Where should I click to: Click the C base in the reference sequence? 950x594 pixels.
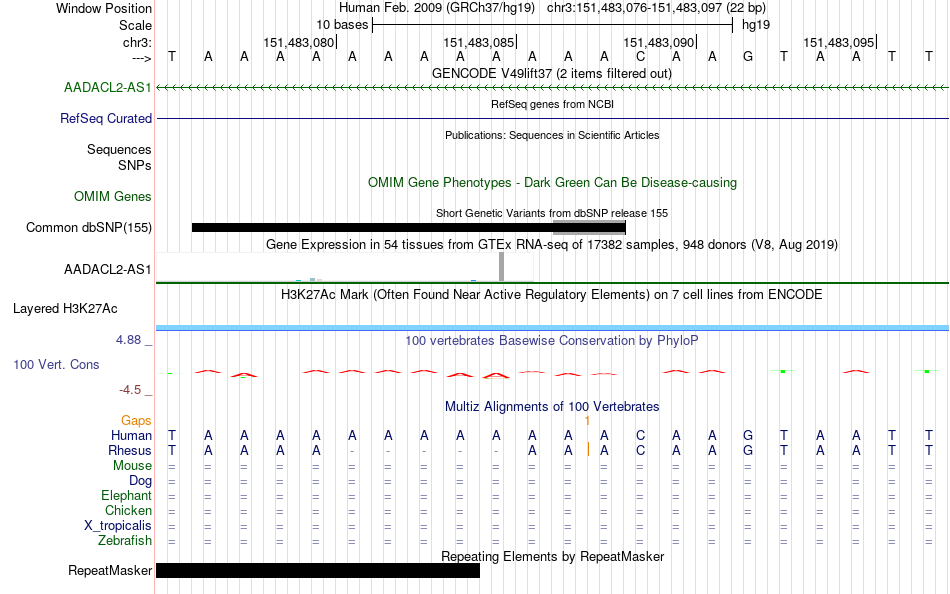pyautogui.click(x=640, y=57)
